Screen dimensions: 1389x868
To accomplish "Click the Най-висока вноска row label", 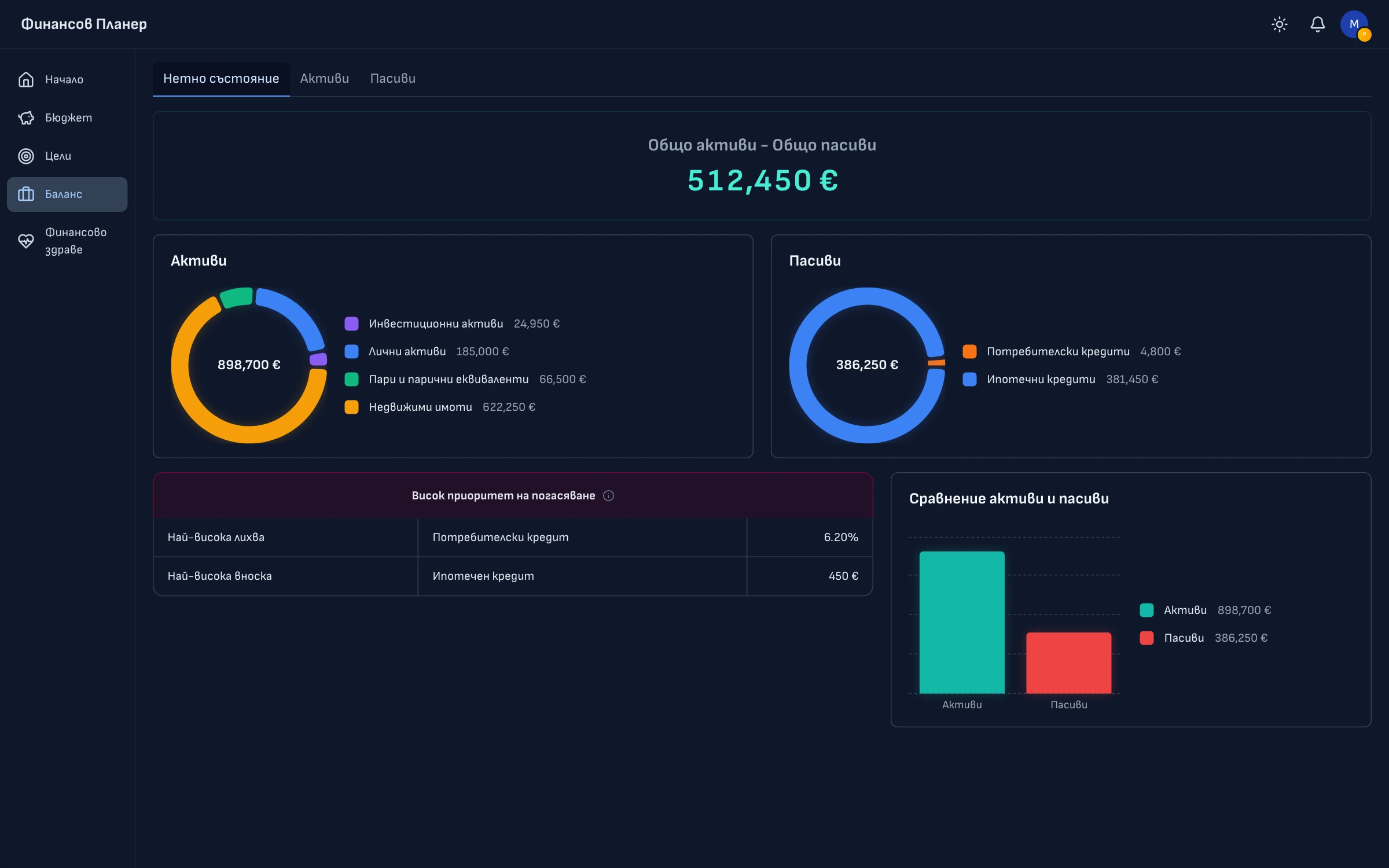I will [219, 576].
